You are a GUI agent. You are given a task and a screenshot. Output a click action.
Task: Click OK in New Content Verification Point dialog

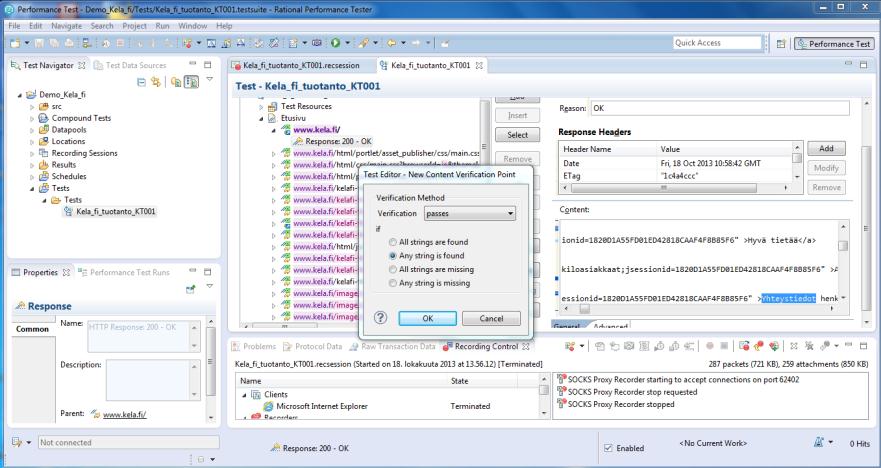[428, 319]
